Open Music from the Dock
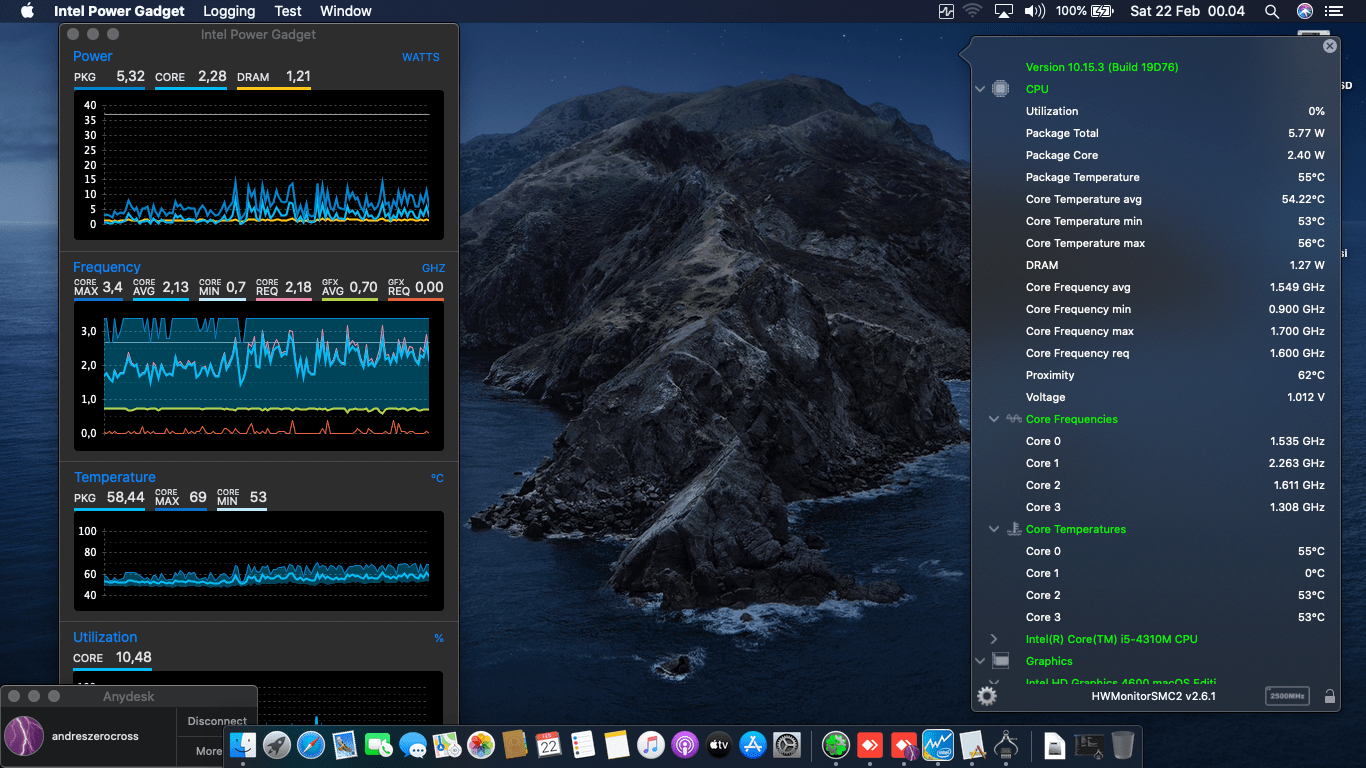This screenshot has height=768, width=1366. pyautogui.click(x=650, y=744)
